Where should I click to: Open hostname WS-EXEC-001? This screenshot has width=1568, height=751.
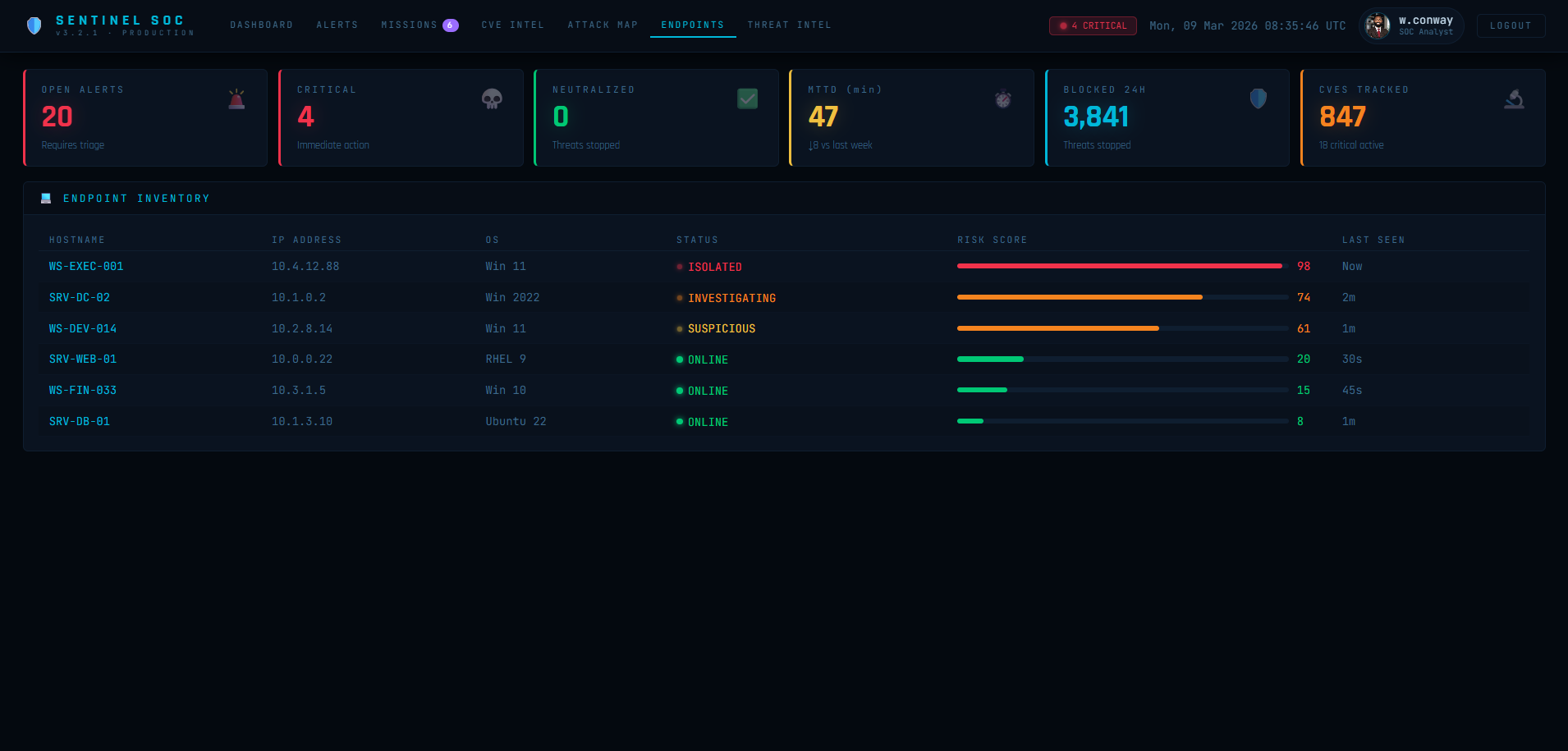[86, 267]
